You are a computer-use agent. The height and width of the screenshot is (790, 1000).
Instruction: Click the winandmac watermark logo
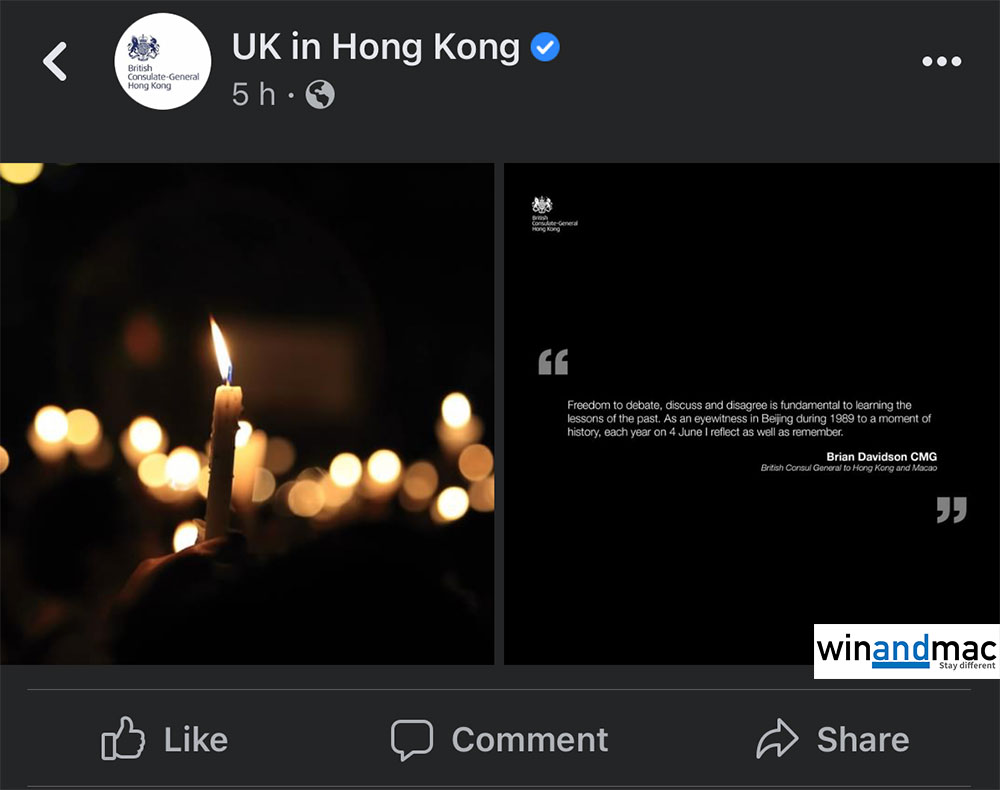click(x=906, y=651)
